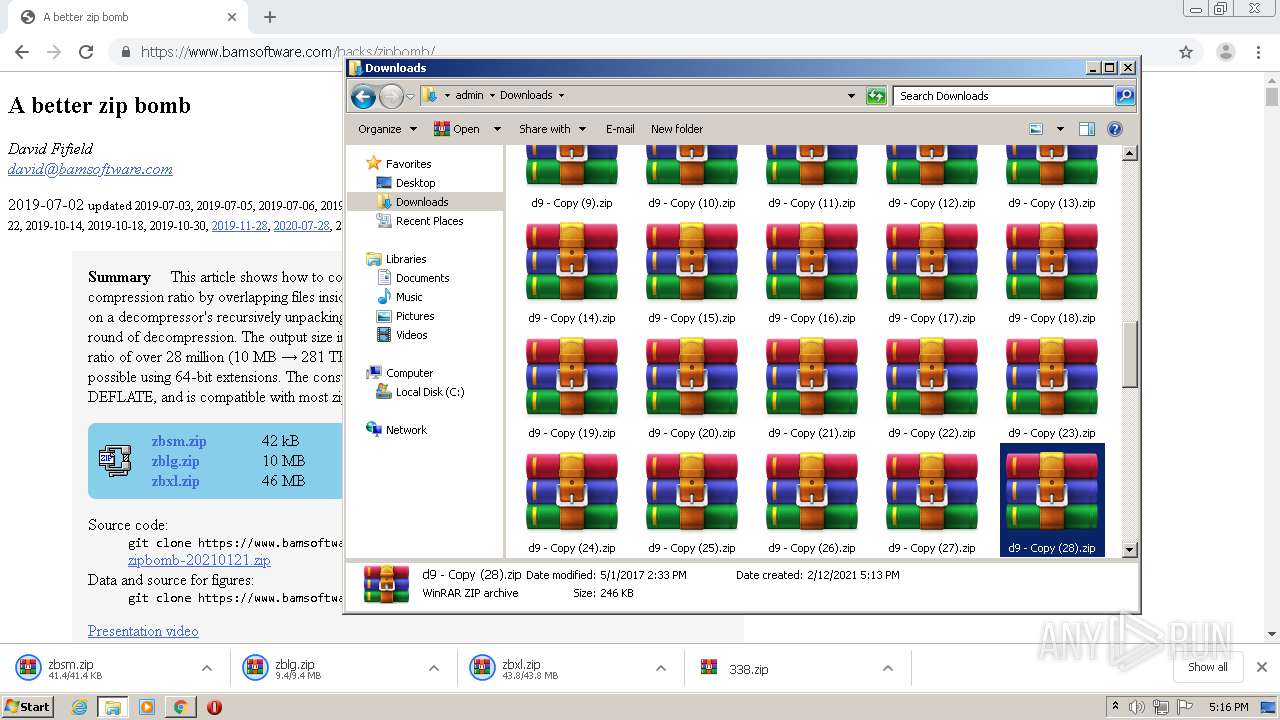Select d9 - Copy (22).zip archive icon
Viewport: 1280px width, 720px height.
pyautogui.click(x=932, y=377)
